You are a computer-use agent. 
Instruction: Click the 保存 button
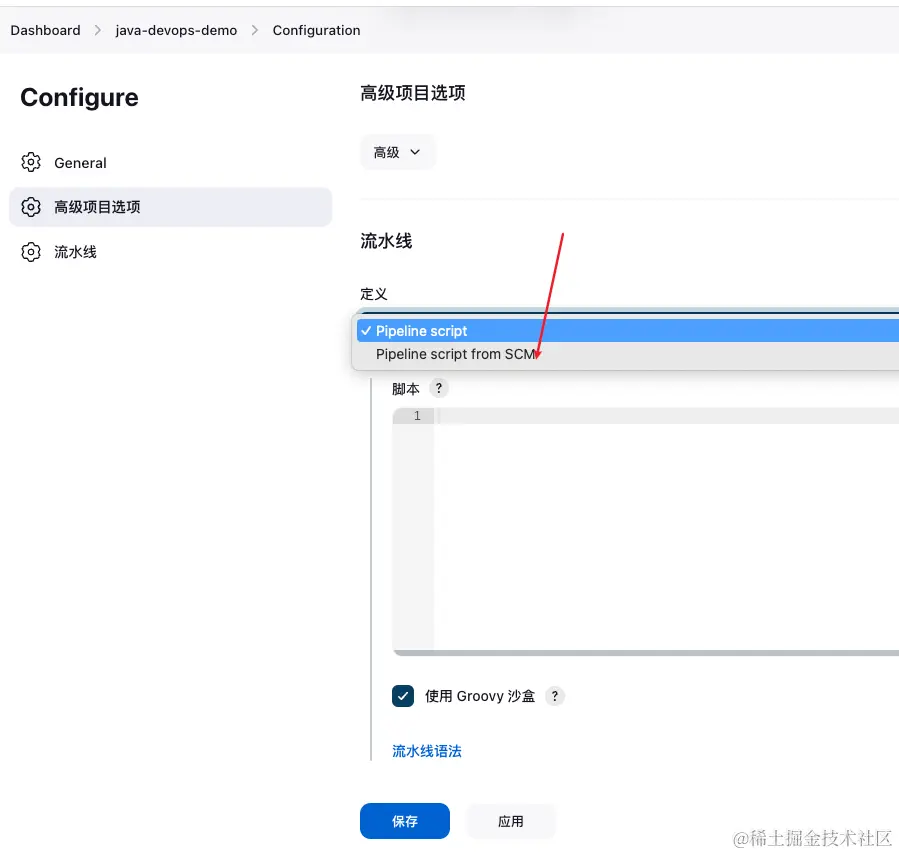pos(405,821)
